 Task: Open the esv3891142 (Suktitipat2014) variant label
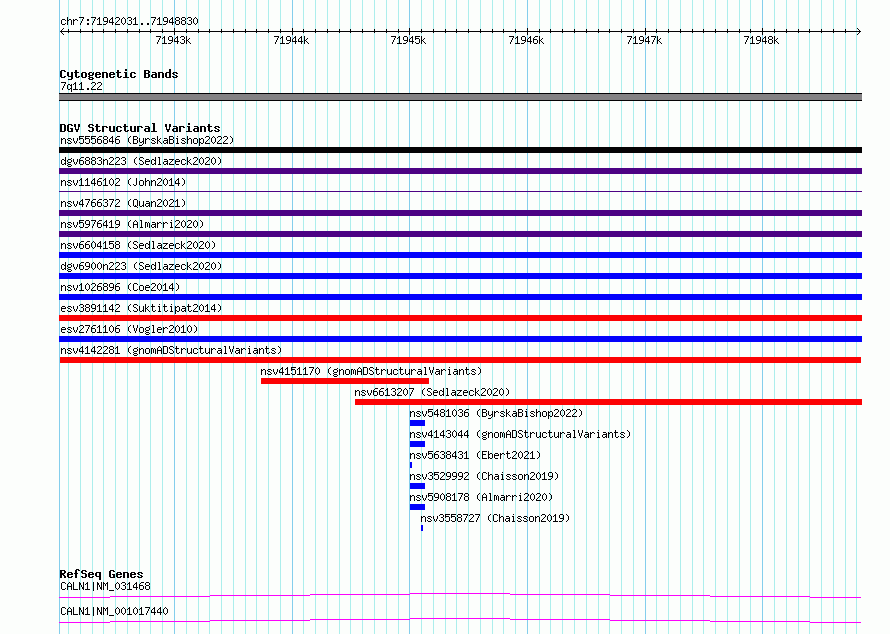coord(140,308)
